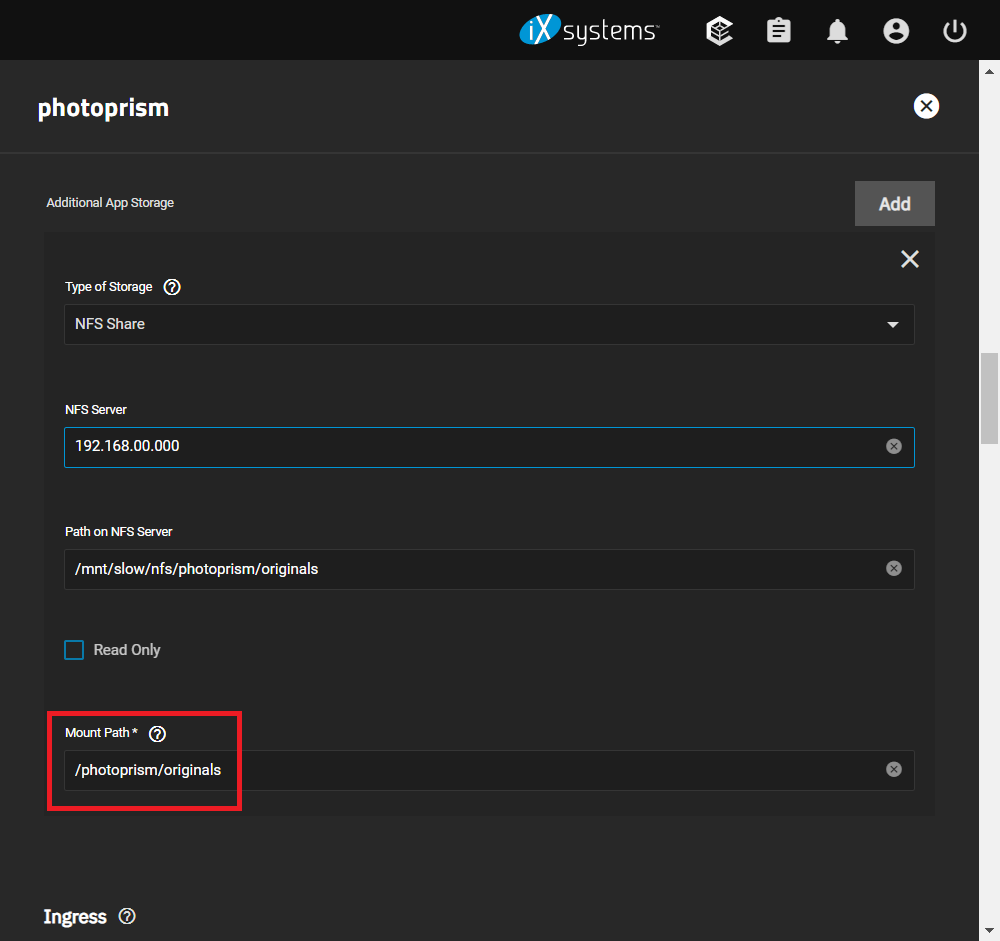Open the iXsystems logo link

(x=589, y=30)
